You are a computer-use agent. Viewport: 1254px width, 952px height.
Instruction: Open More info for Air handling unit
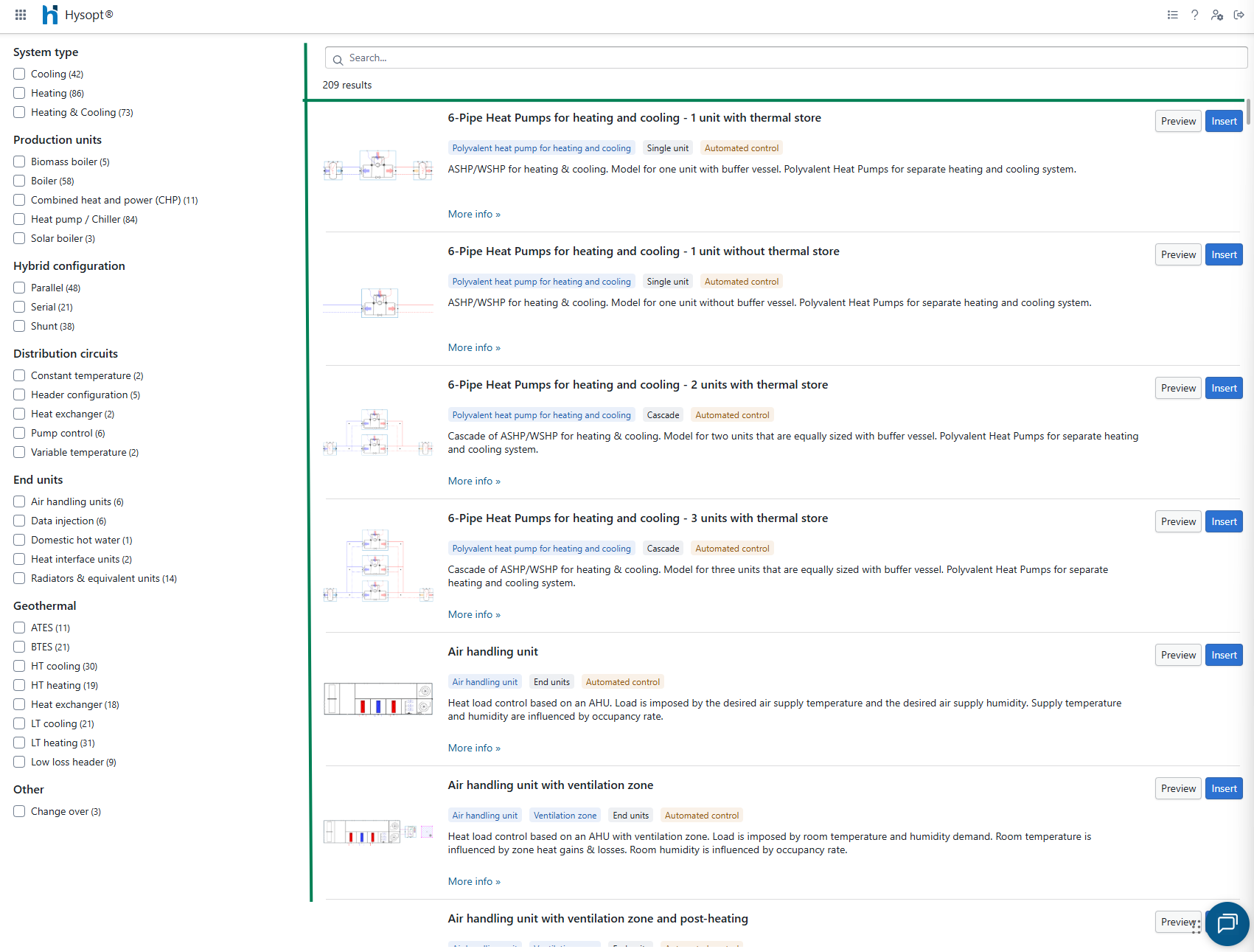[474, 748]
